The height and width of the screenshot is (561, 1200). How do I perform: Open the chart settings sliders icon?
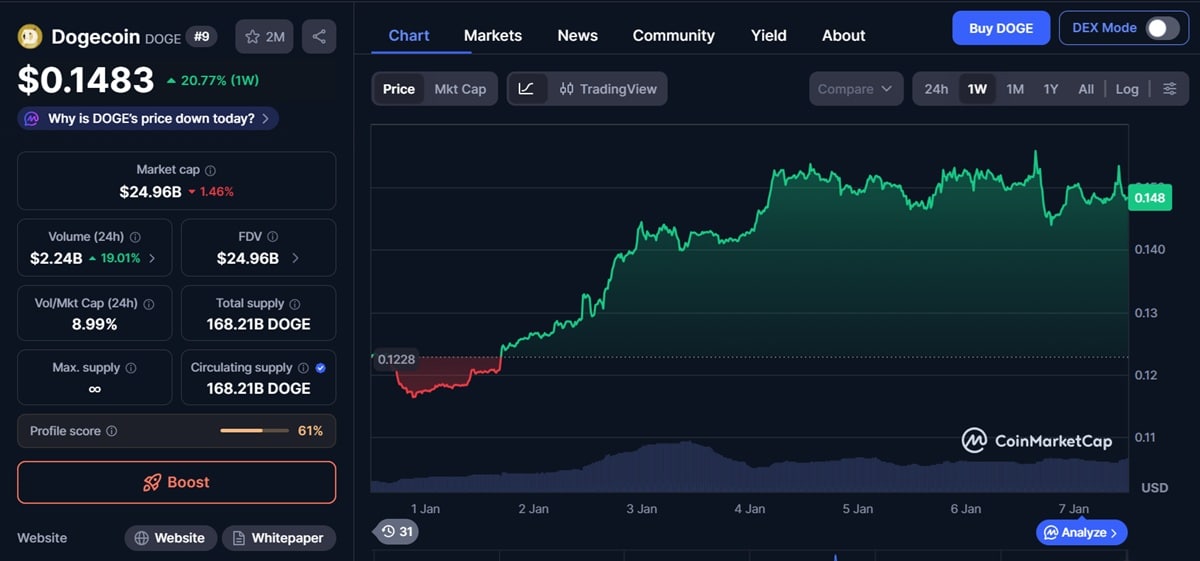1169,89
